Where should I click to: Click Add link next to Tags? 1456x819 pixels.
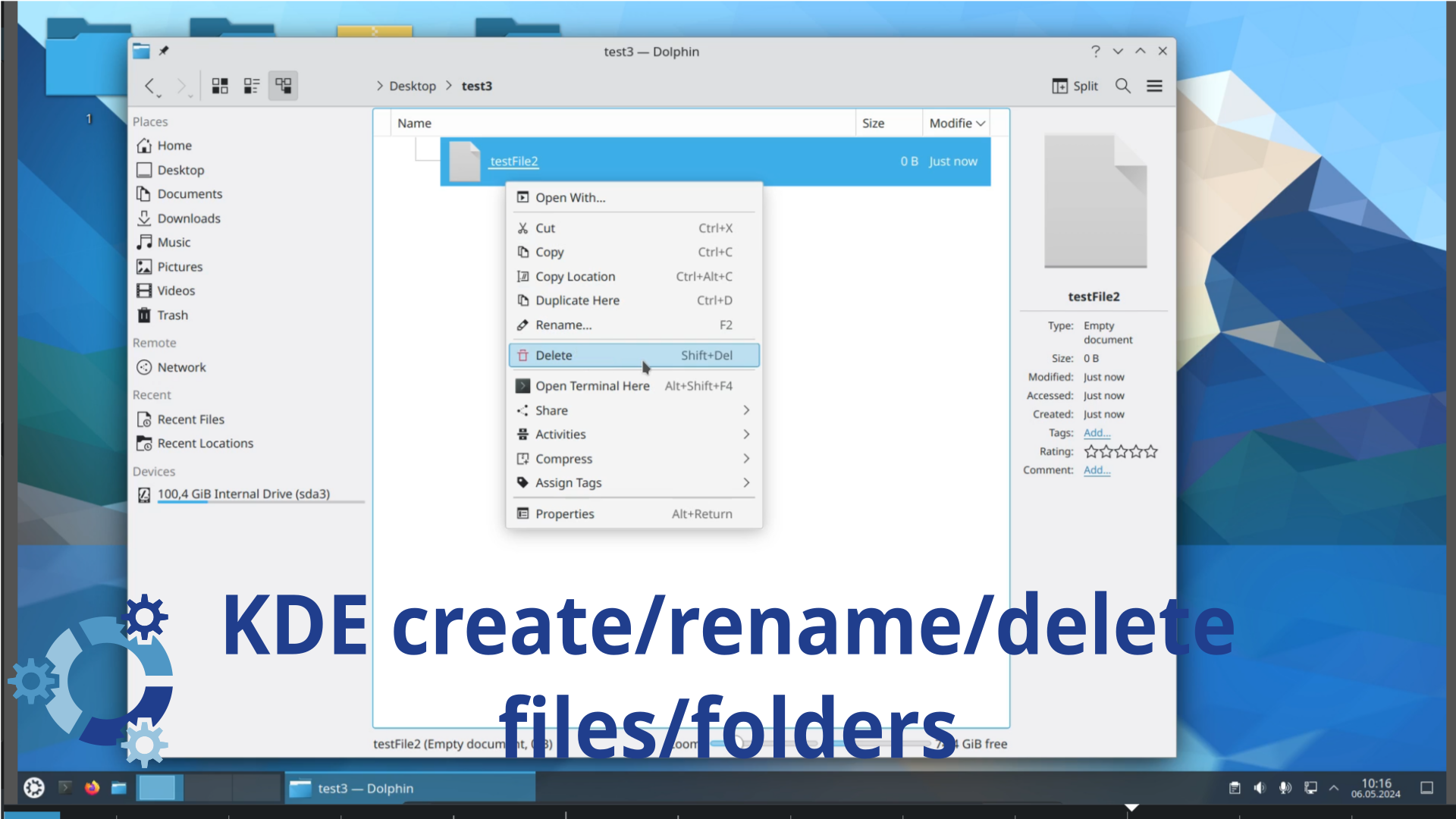1097,433
